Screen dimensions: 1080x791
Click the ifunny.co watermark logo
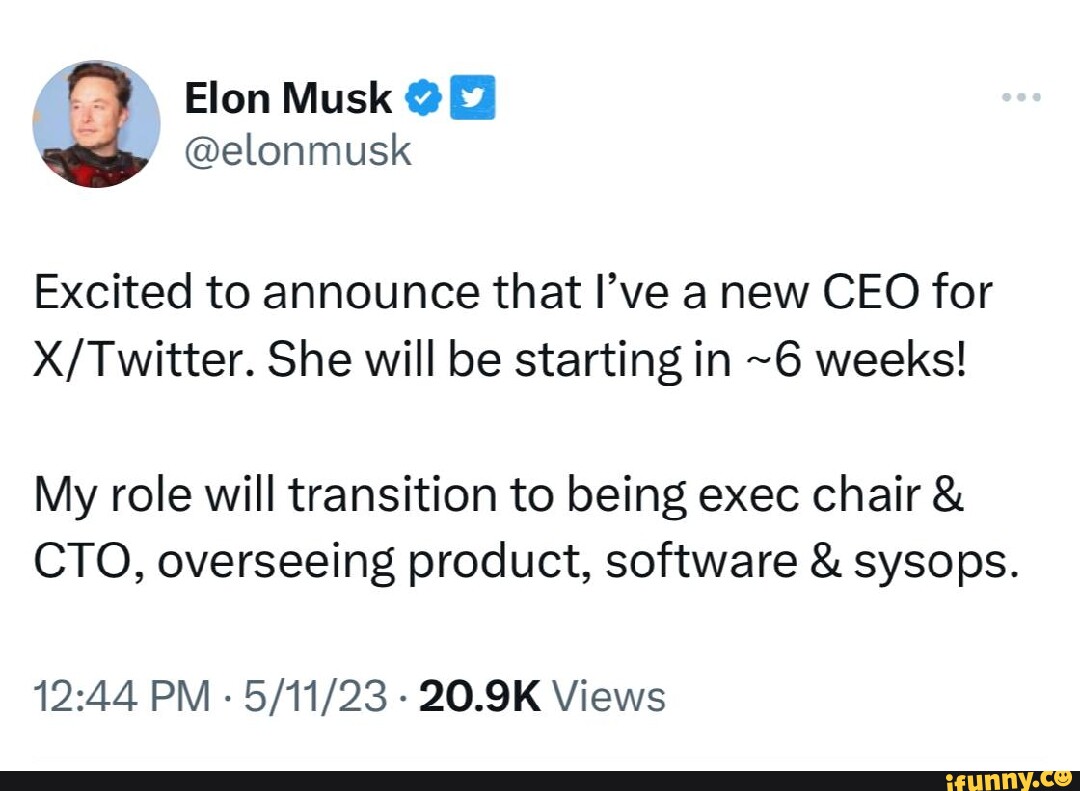pyautogui.click(x=1007, y=779)
